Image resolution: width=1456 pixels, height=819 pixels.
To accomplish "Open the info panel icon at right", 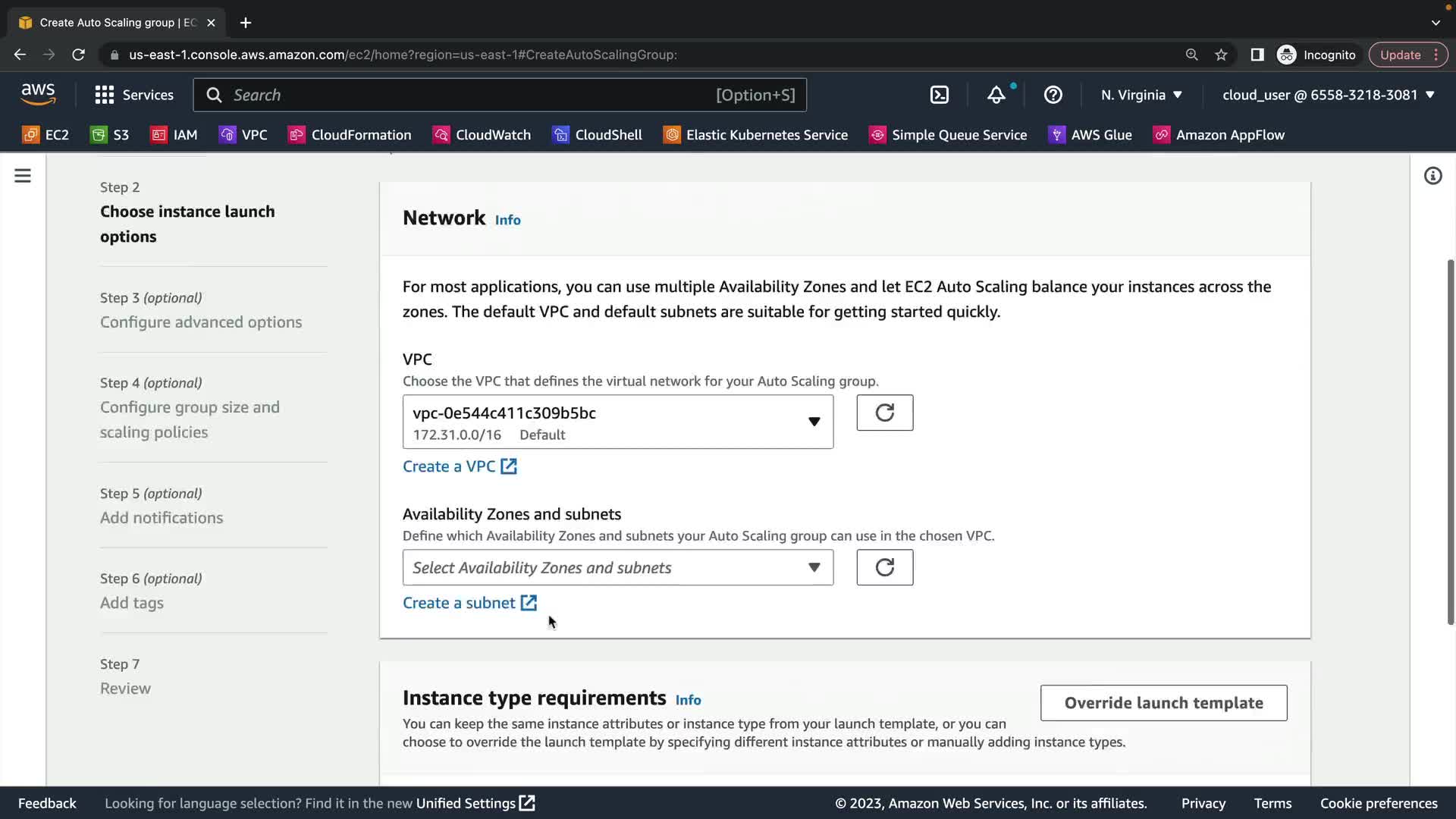I will coord(1432,176).
